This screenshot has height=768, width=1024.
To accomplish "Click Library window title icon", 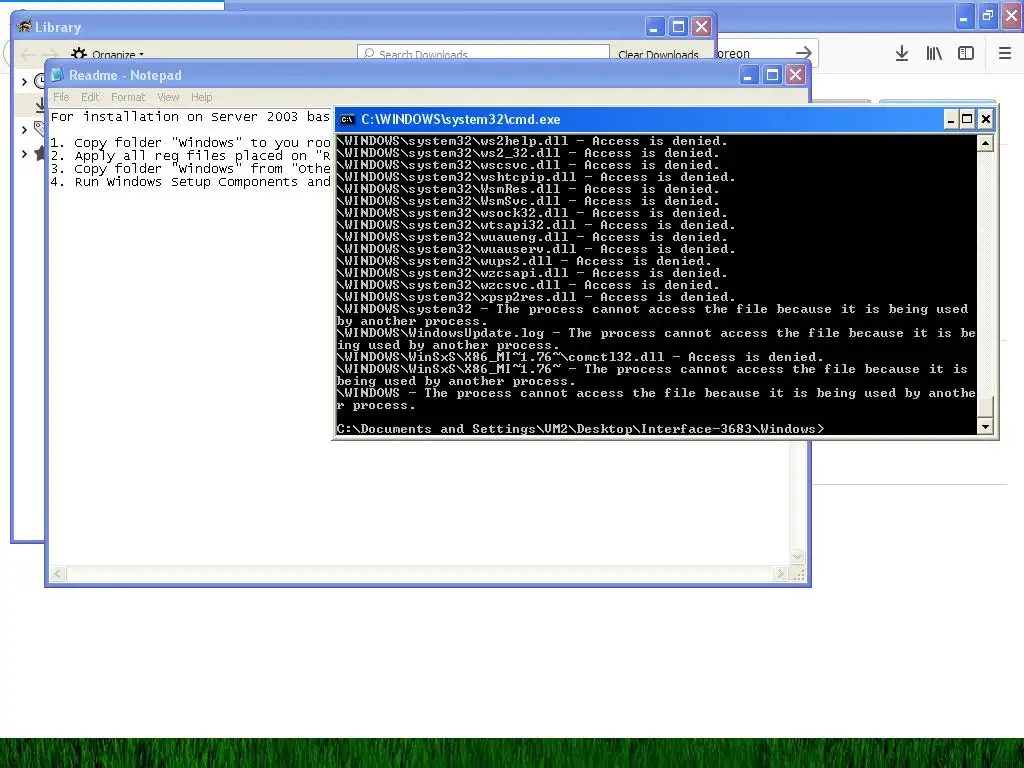I will [25, 26].
